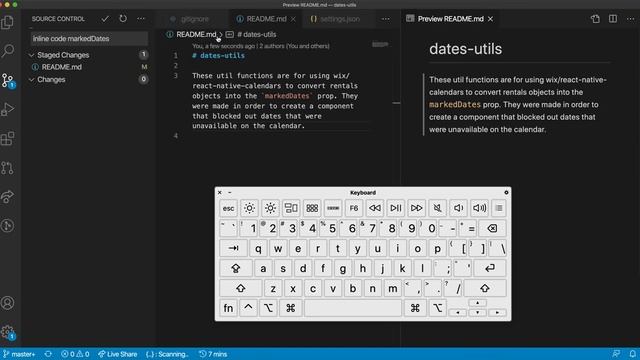Commit staged changes with checkmark
This screenshot has width=640, height=360.
(105, 19)
